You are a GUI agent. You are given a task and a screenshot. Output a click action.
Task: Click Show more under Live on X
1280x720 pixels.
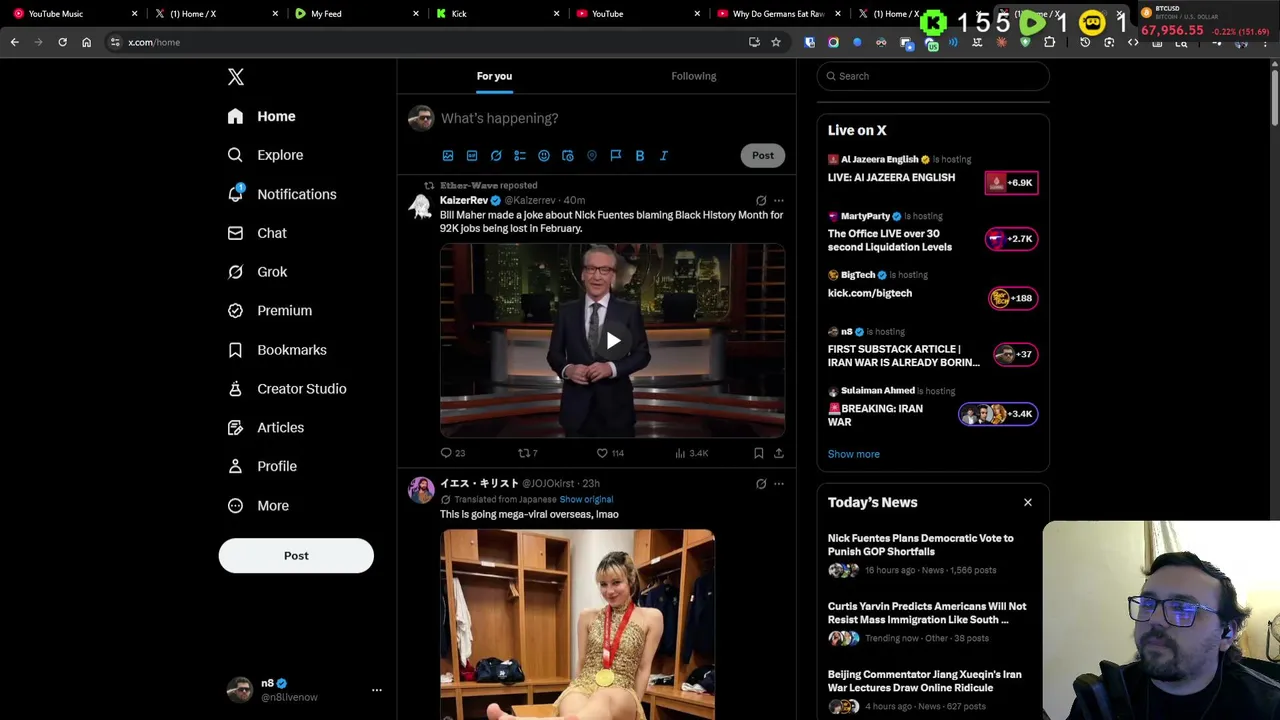coord(854,454)
